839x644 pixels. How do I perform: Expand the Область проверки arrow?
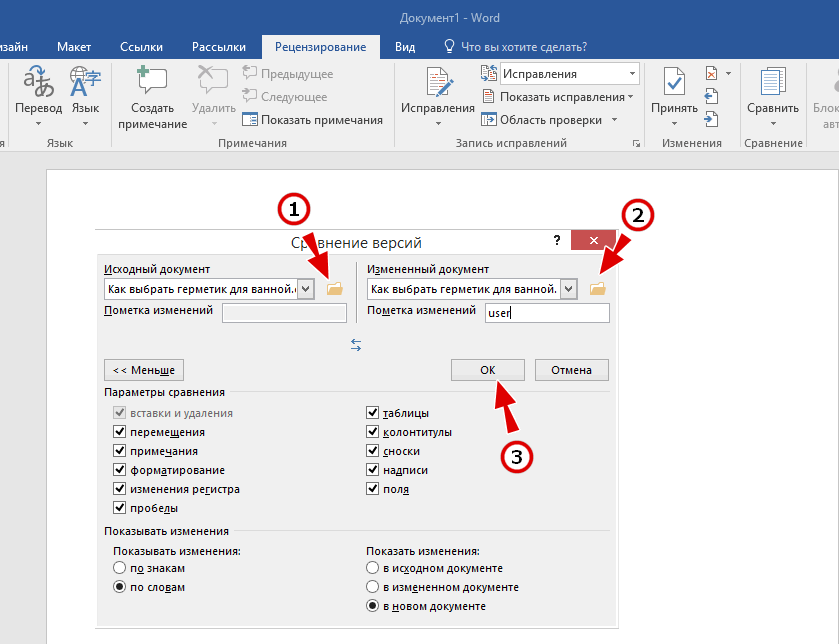(614, 120)
